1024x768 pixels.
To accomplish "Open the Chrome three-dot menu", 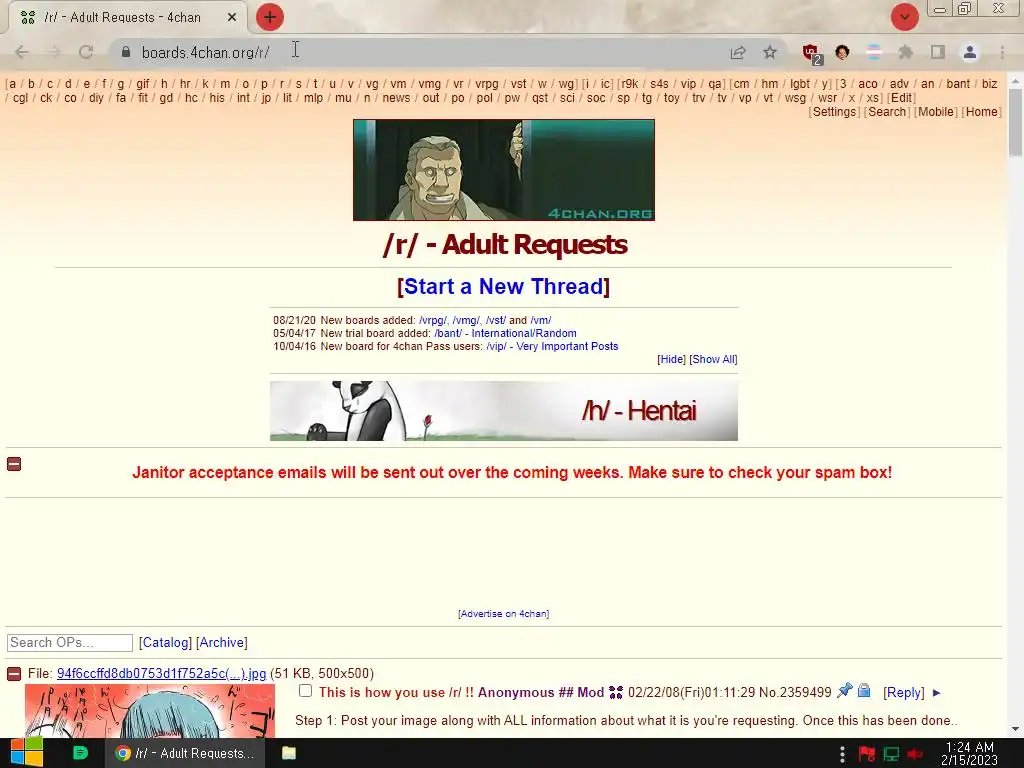I will [1002, 52].
